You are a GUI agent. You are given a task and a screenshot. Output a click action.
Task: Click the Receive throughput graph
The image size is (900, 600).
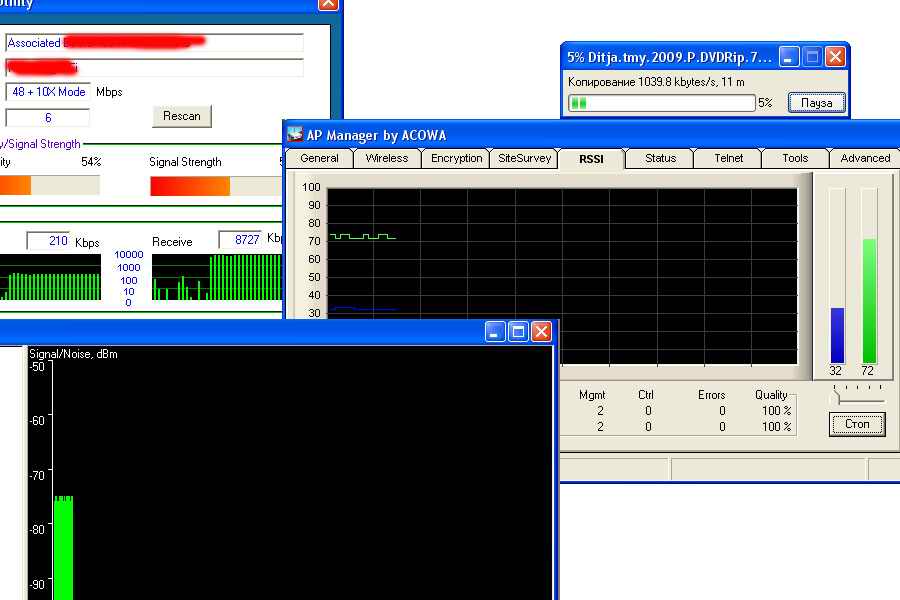217,277
